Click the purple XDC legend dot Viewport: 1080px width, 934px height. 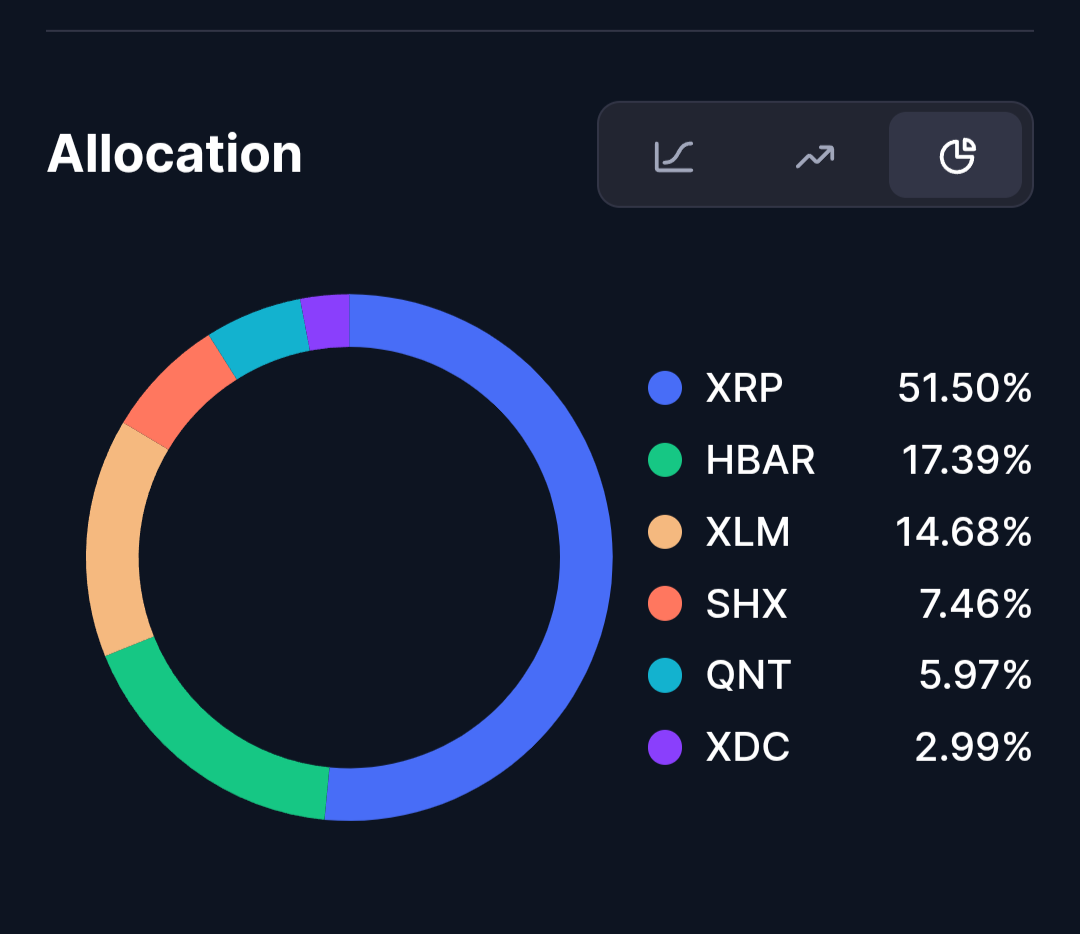point(665,747)
